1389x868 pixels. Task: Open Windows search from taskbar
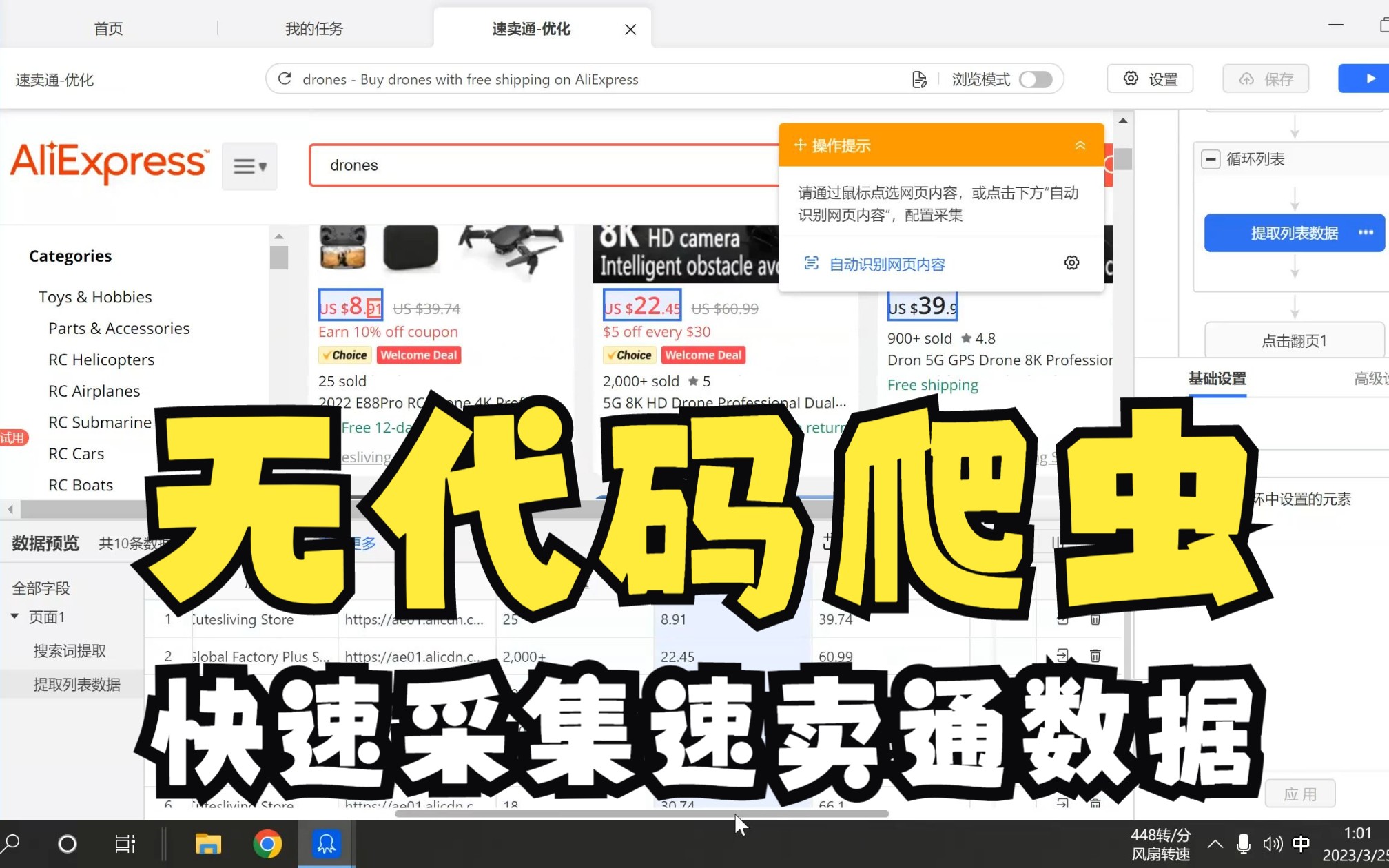(x=12, y=843)
